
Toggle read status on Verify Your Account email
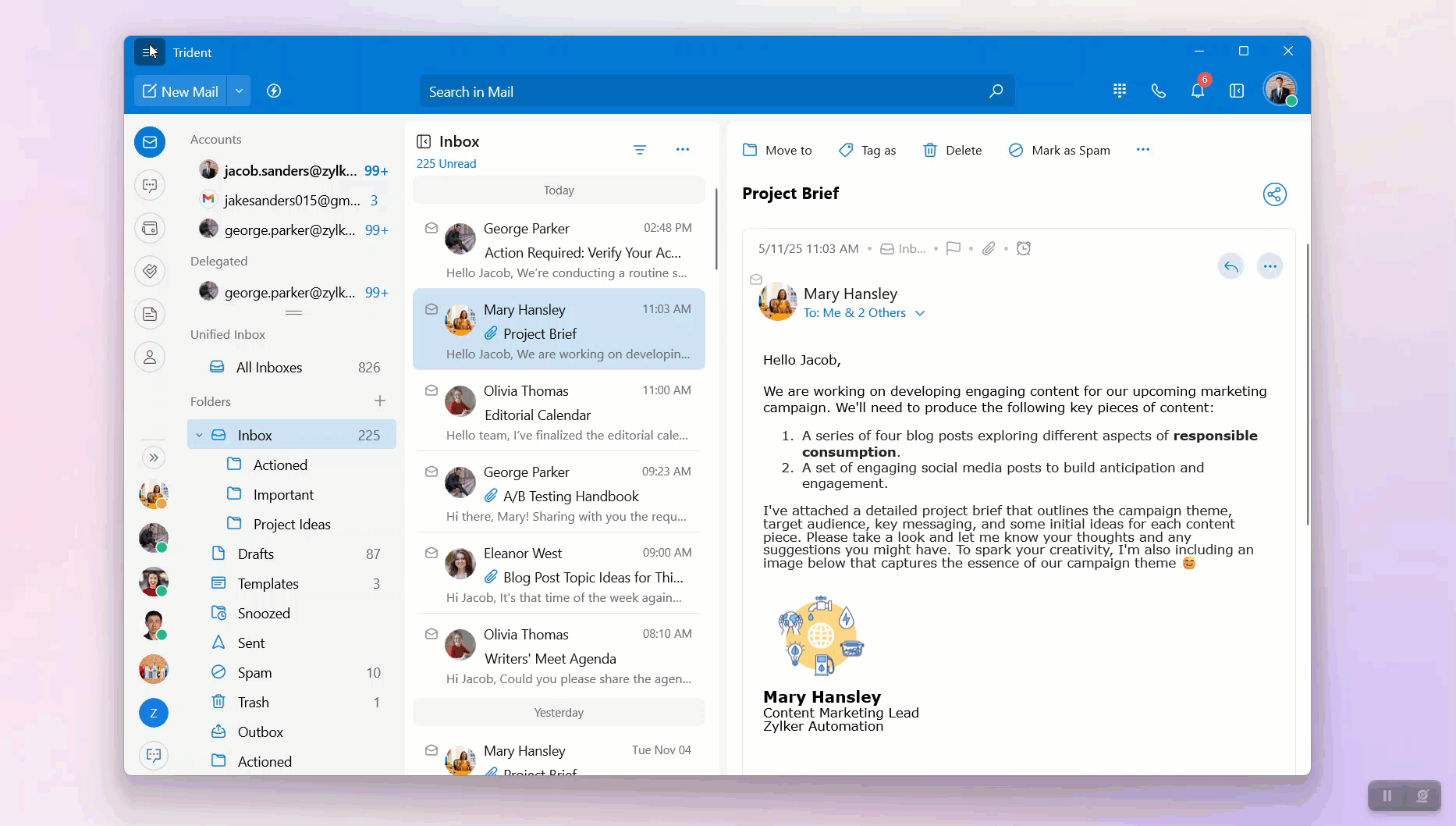(x=431, y=228)
